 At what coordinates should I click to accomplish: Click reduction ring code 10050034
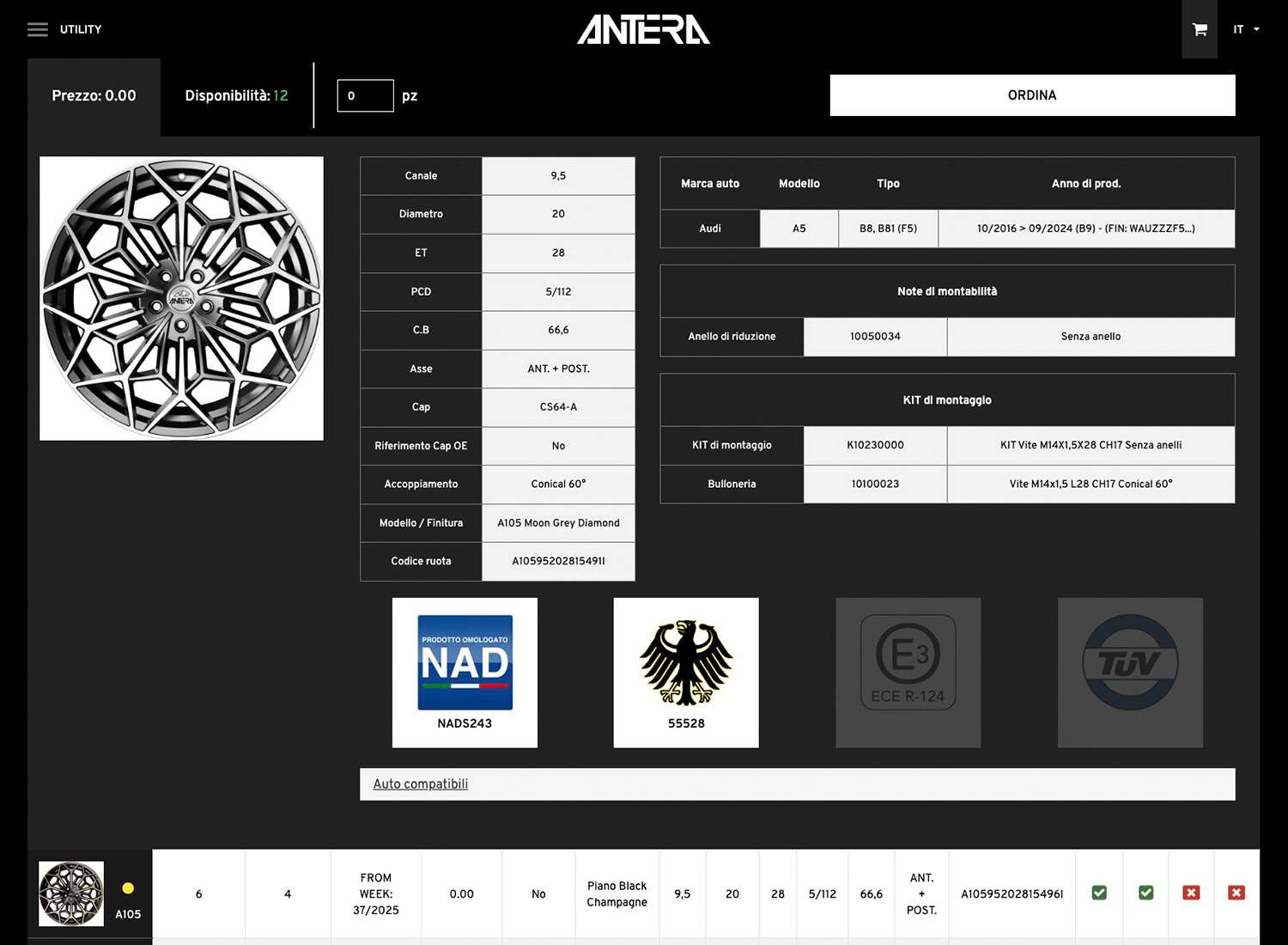(x=875, y=336)
